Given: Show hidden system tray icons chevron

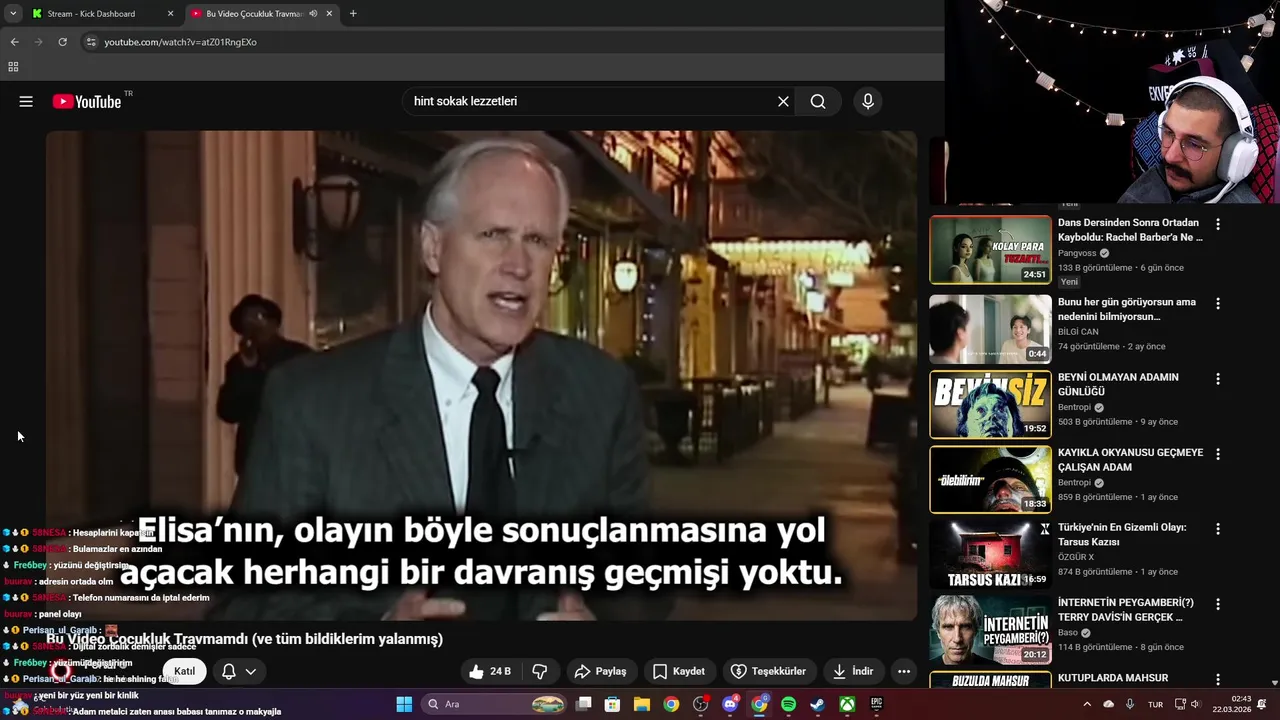Looking at the screenshot, I should [1087, 704].
